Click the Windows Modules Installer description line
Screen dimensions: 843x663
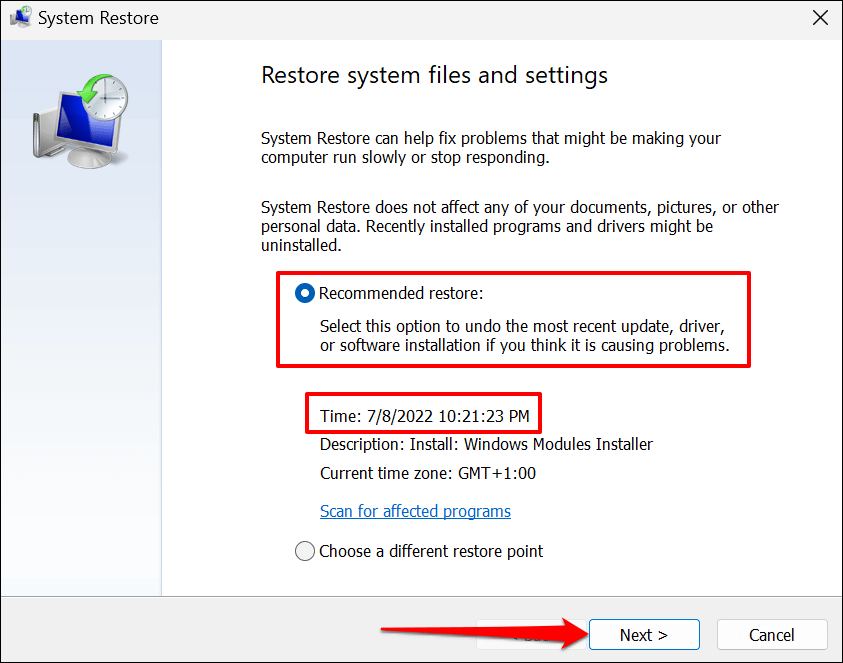click(x=486, y=444)
